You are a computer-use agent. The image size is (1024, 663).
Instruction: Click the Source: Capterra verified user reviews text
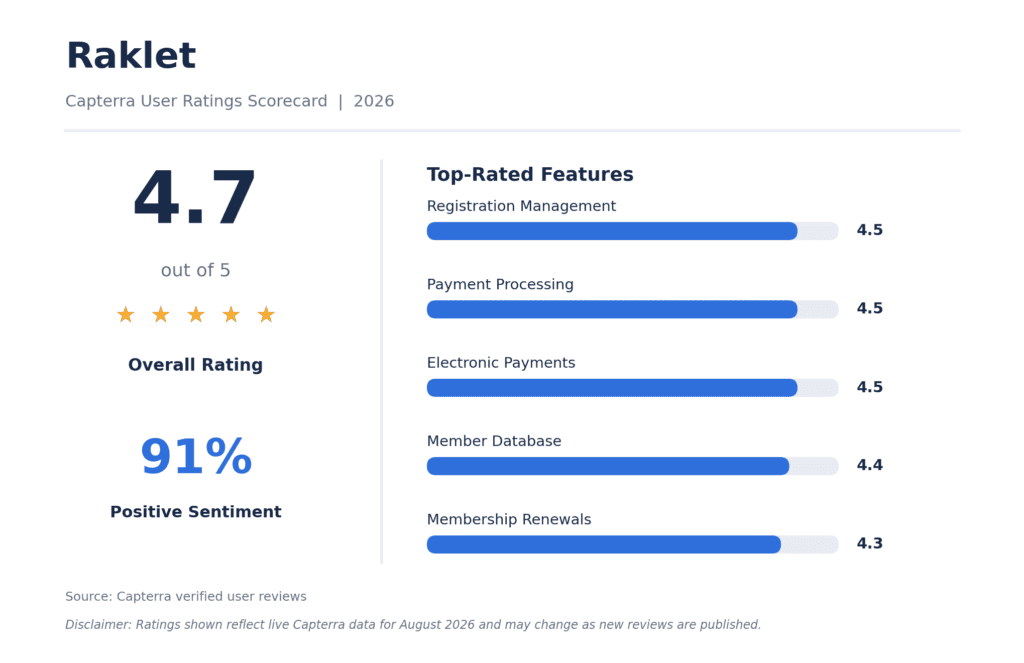tap(185, 596)
